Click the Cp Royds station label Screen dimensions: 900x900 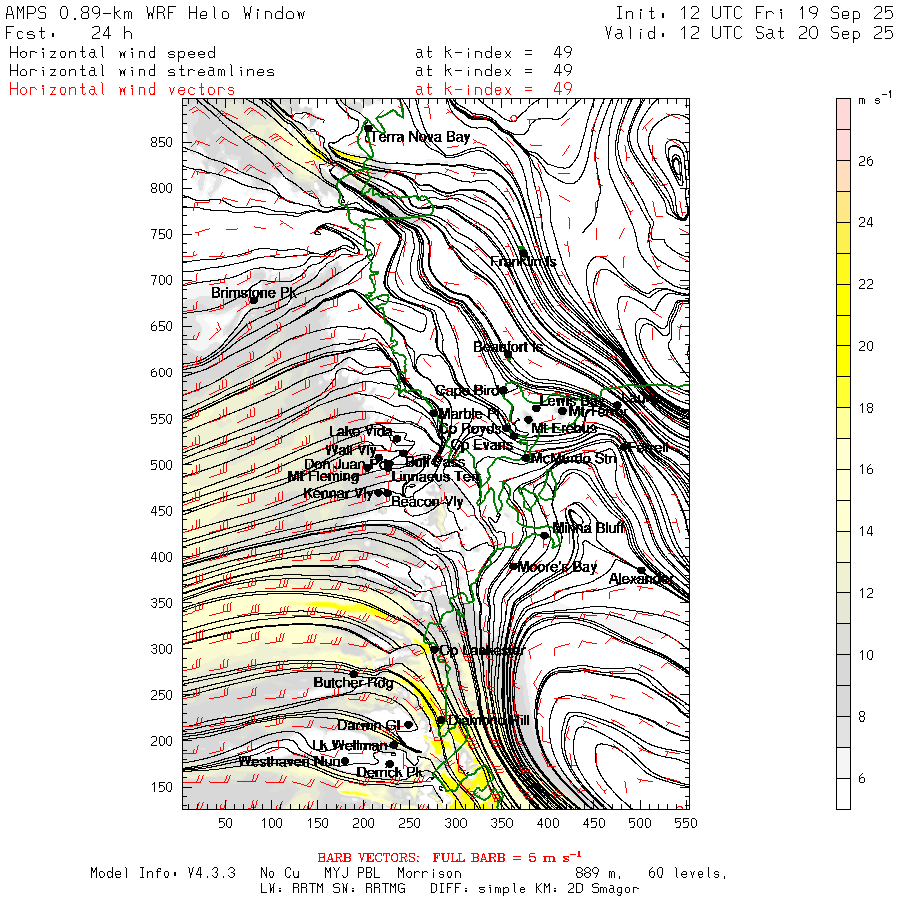471,429
